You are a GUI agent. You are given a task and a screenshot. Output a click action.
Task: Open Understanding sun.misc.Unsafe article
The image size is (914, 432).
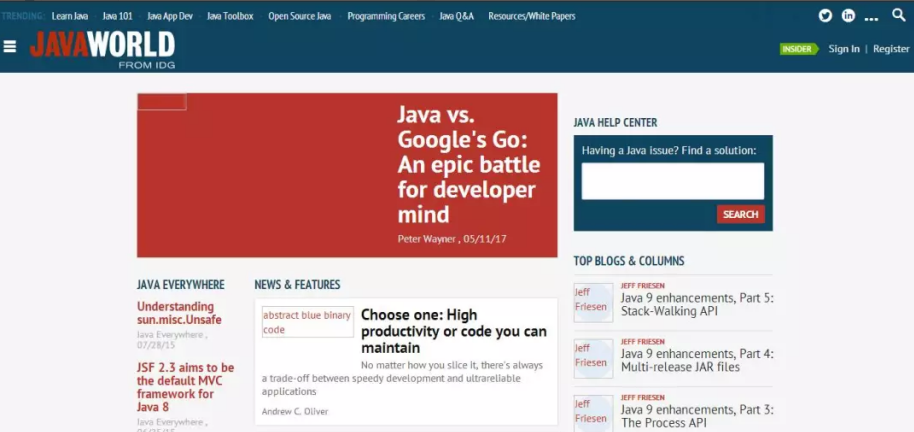tap(179, 313)
